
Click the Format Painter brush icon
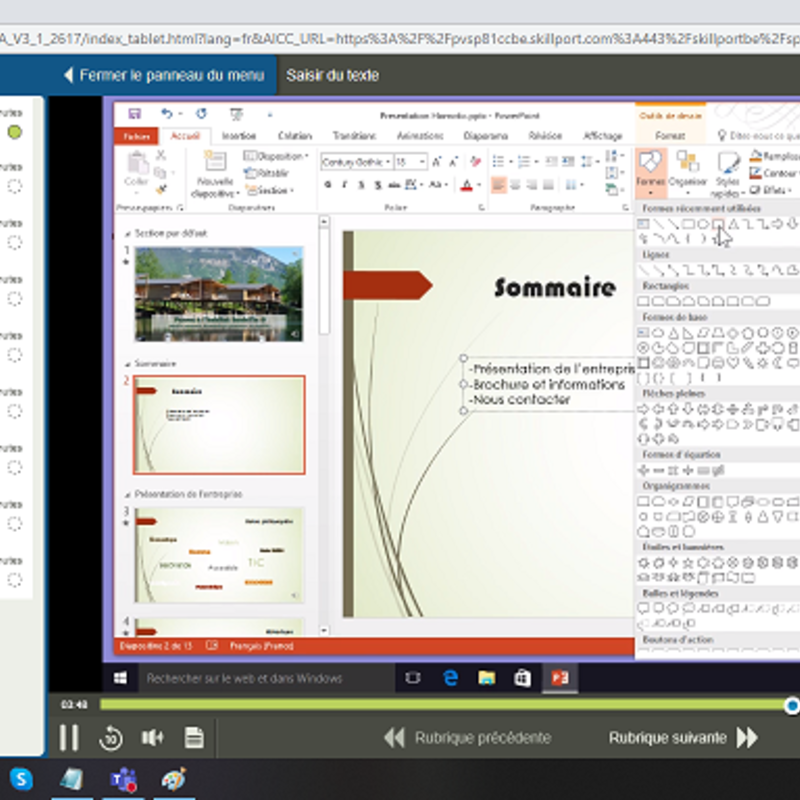pyautogui.click(x=162, y=190)
